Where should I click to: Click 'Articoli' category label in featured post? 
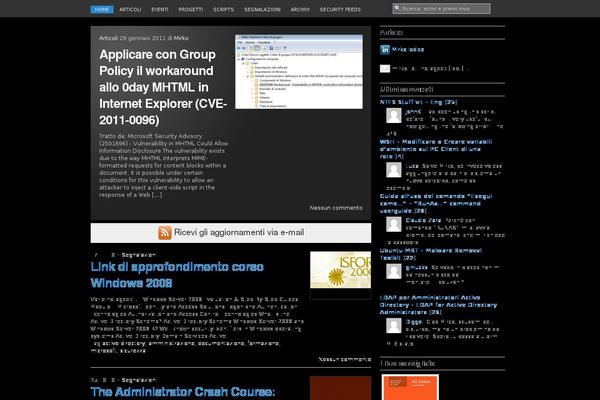108,38
